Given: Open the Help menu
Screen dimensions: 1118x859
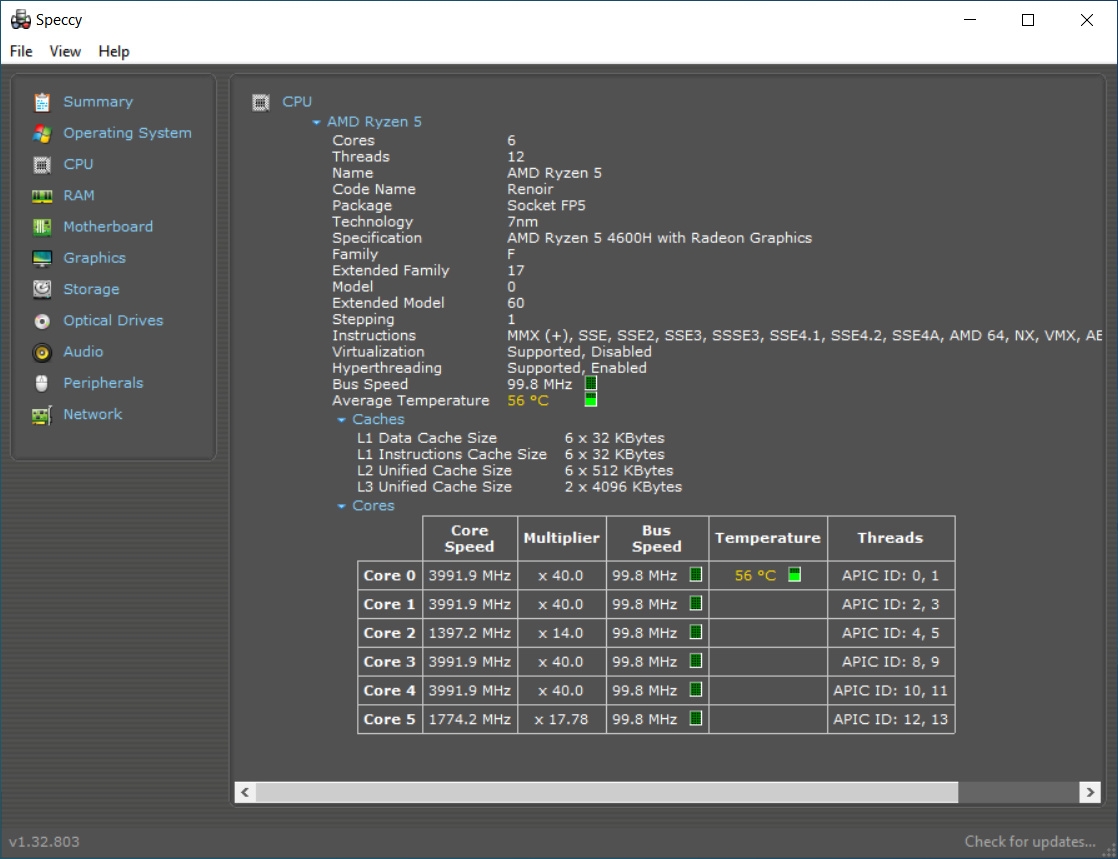Looking at the screenshot, I should point(114,51).
